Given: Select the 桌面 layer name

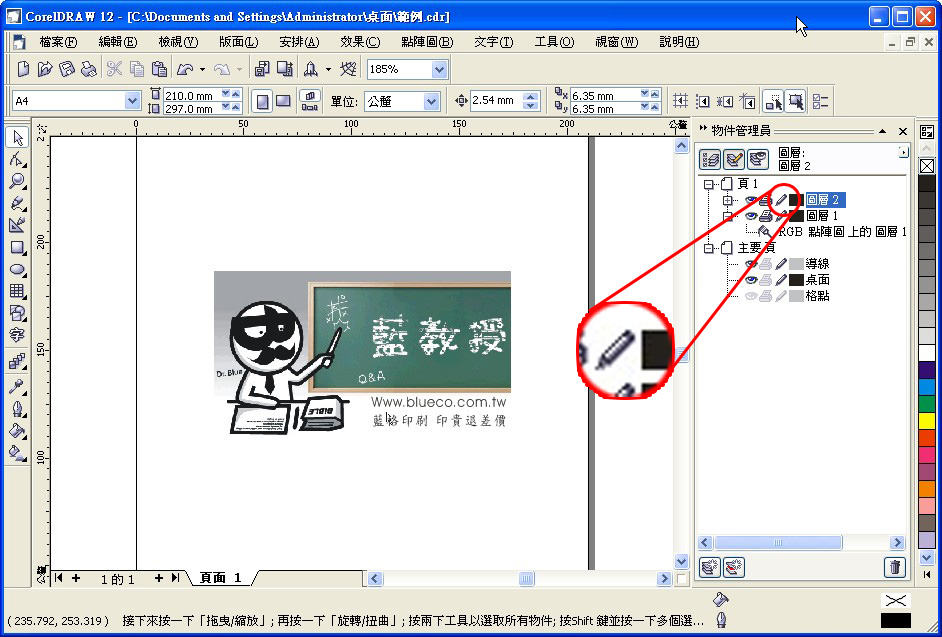Looking at the screenshot, I should coord(818,280).
